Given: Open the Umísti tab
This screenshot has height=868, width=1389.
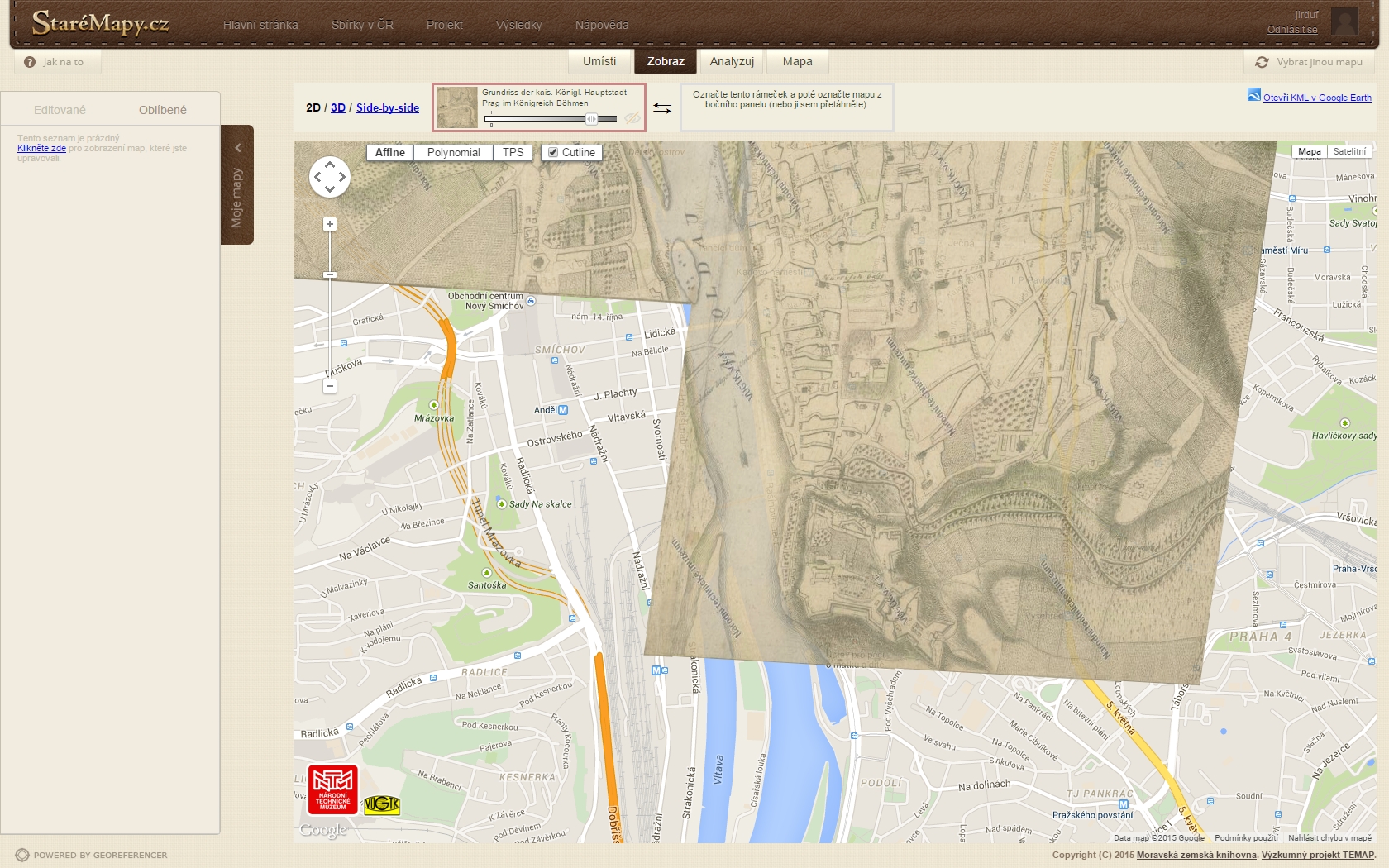Looking at the screenshot, I should click(x=599, y=61).
